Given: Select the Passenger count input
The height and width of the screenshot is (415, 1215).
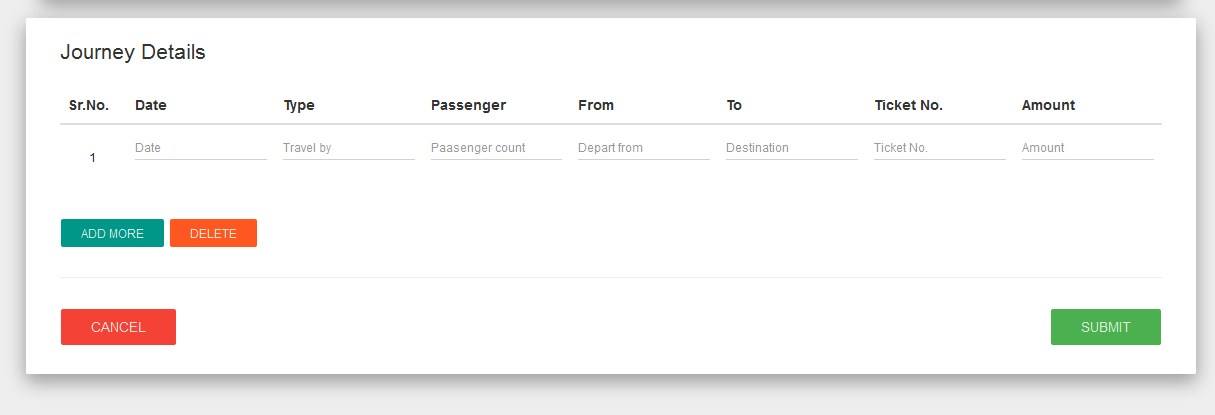Looking at the screenshot, I should [x=496, y=148].
